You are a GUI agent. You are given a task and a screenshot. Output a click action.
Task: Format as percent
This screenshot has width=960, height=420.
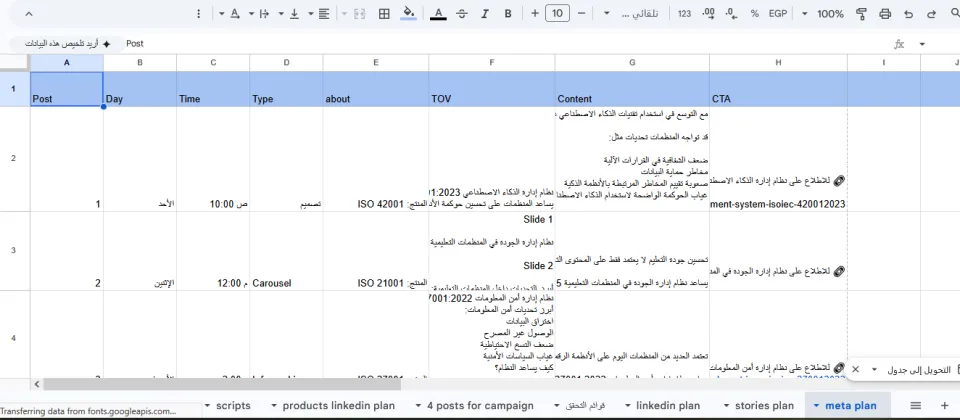[x=755, y=13]
